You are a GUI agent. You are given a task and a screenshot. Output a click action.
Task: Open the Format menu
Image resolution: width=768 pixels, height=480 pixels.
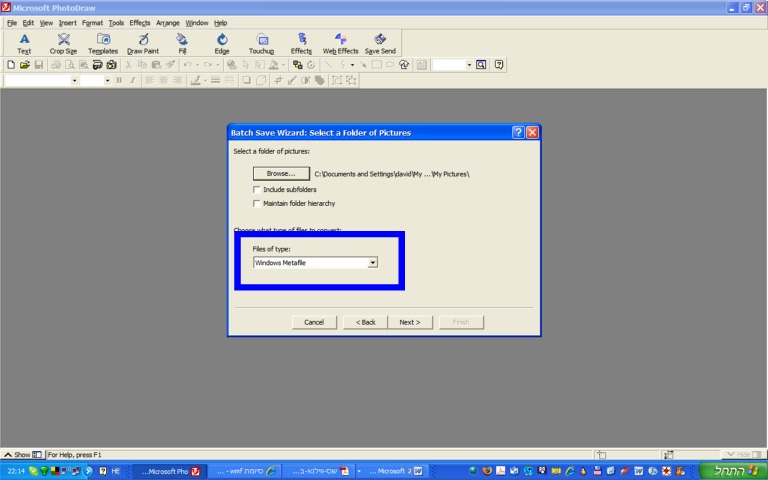tap(92, 23)
